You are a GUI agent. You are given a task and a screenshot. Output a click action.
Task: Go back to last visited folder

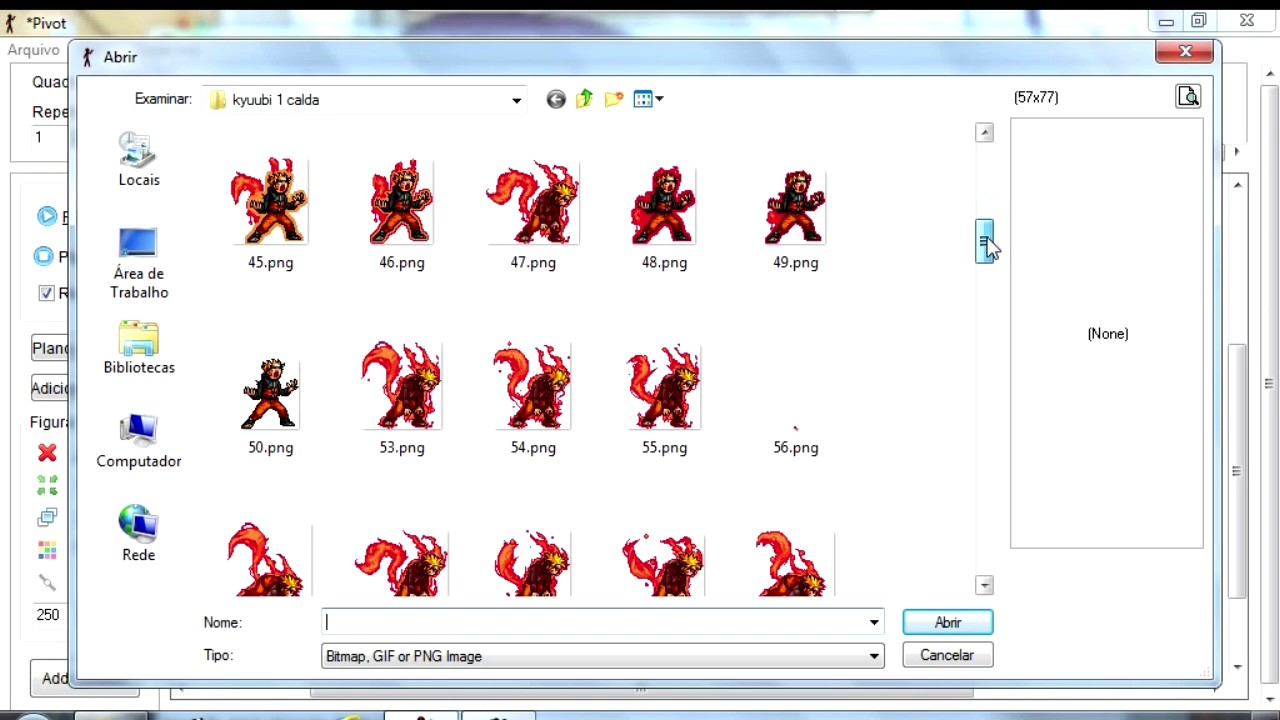pyautogui.click(x=556, y=99)
